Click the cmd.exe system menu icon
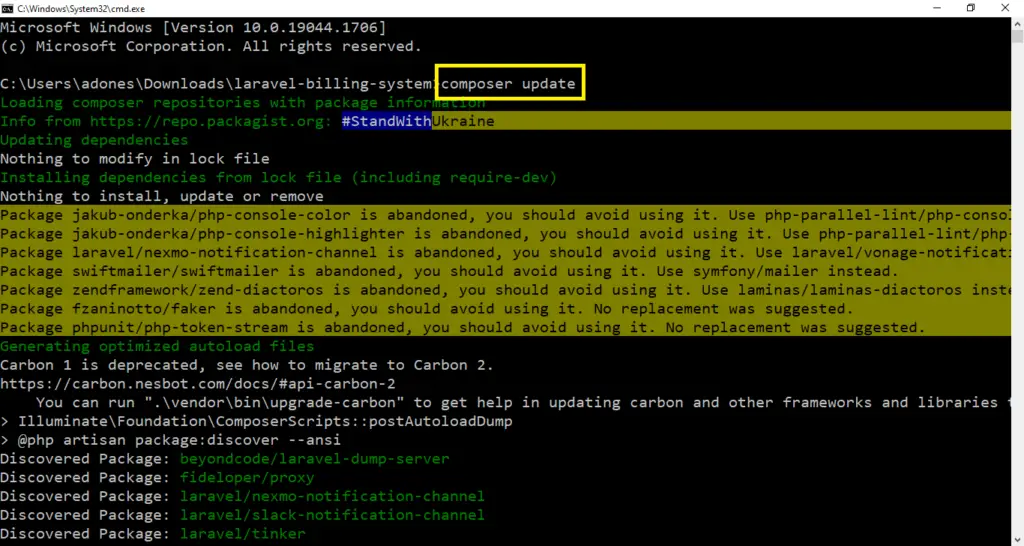 8,8
